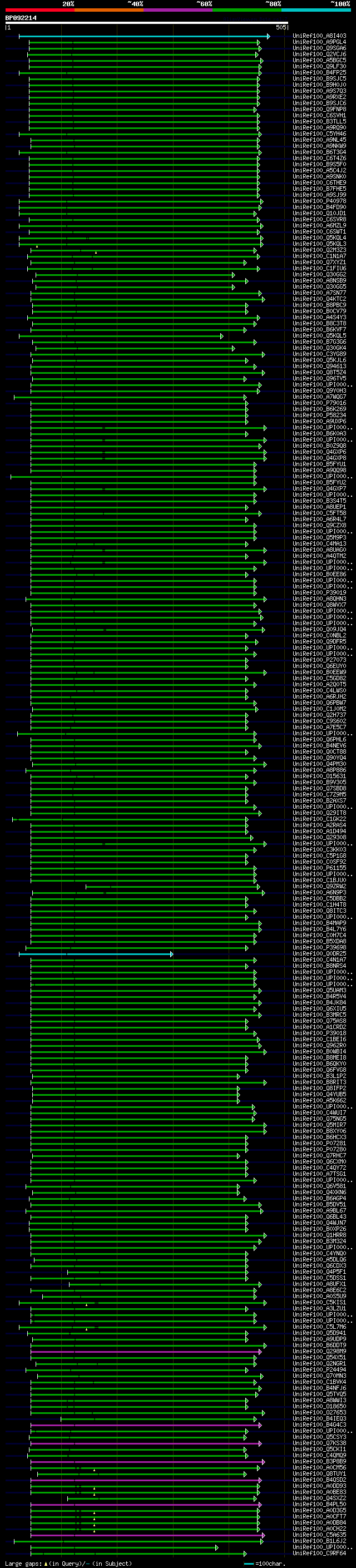This screenshot has width=356, height=1568.
Task: Select the UniRef100_B8PBC9 label
Action: [319, 305]
